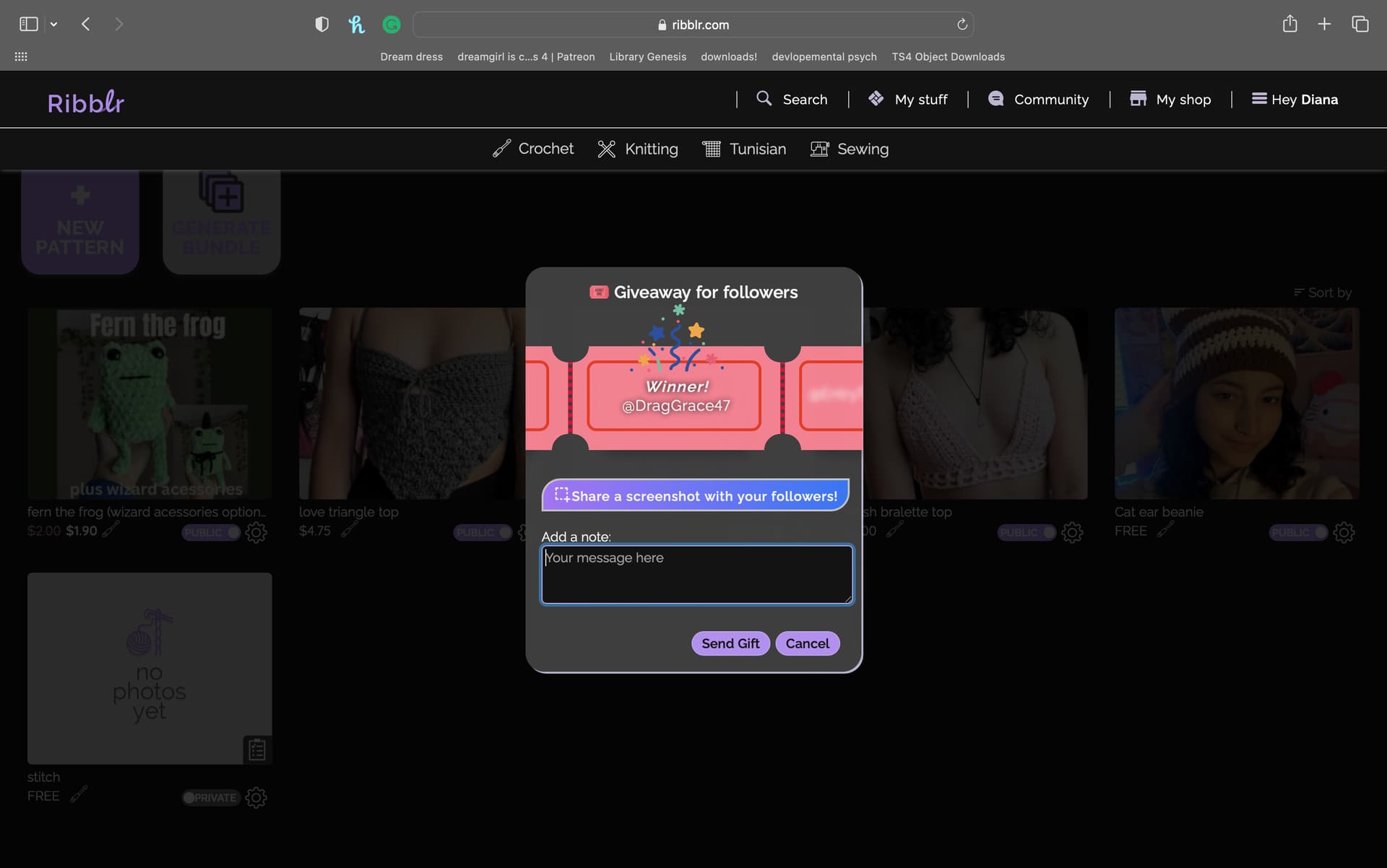Click the Safari share icon
Viewport: 1387px width, 868px height.
tap(1289, 25)
